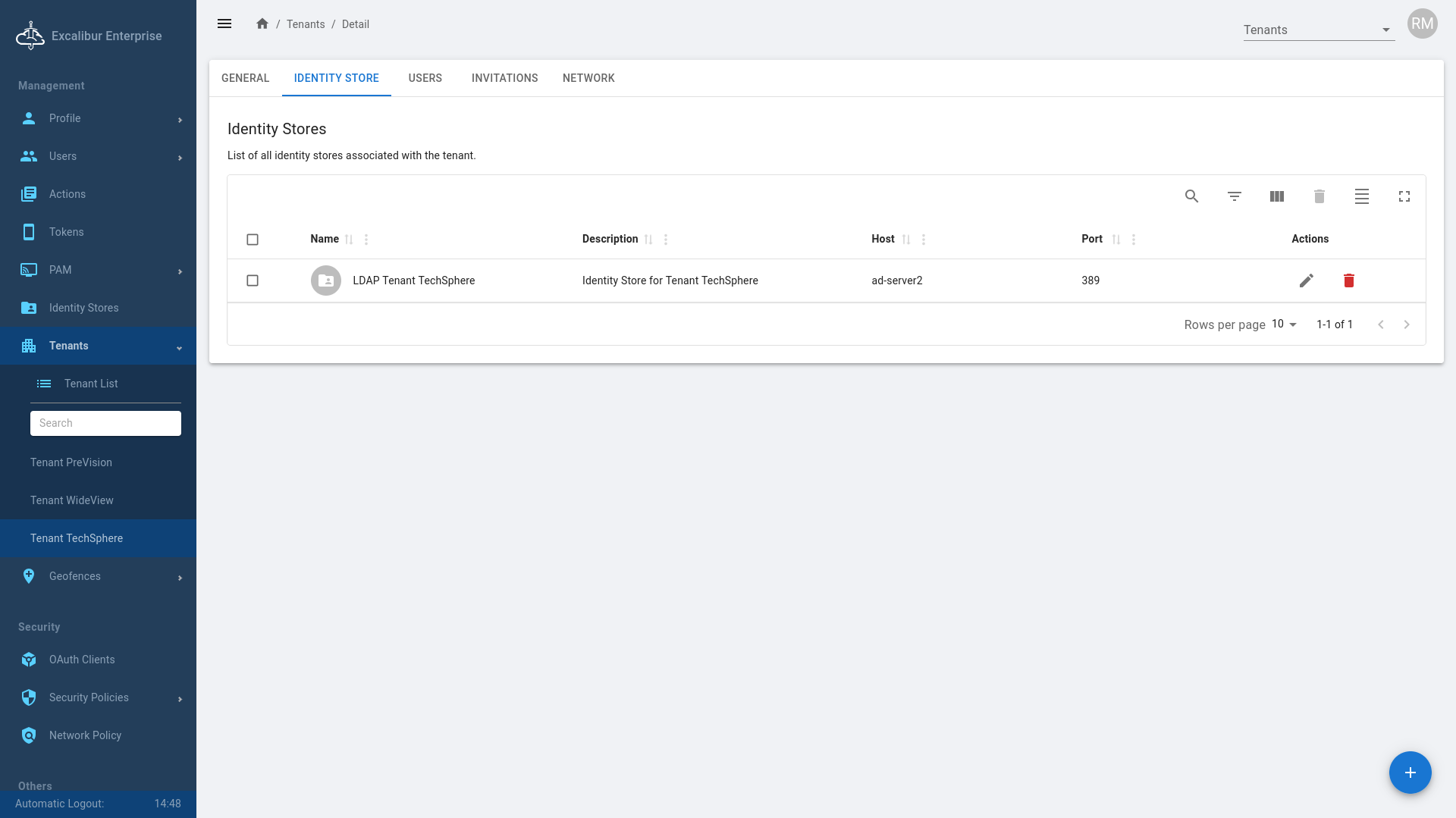Open the table filter icon
The height and width of the screenshot is (818, 1456).
[1234, 196]
